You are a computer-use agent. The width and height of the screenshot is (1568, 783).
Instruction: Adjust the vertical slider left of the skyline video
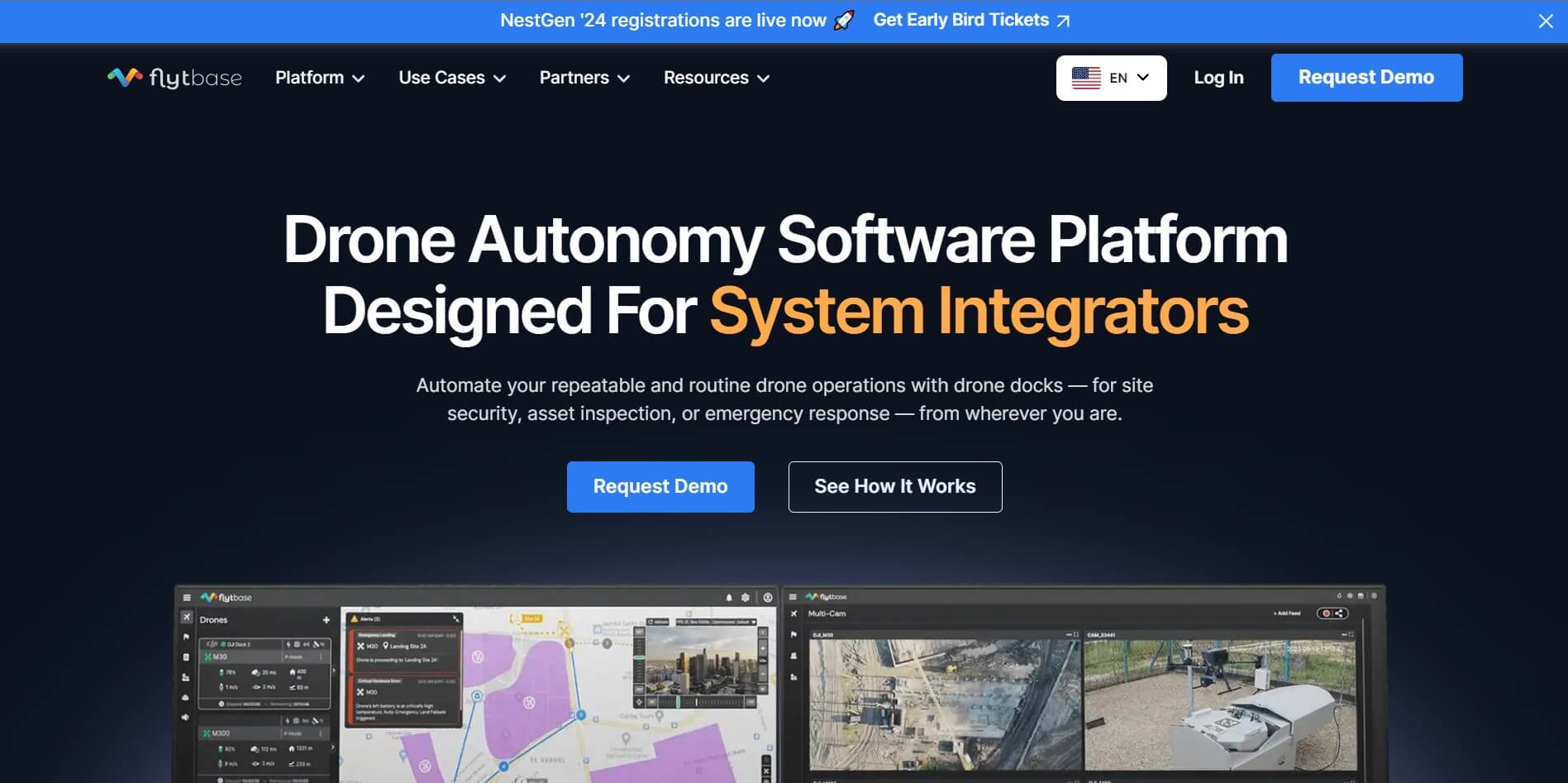click(x=638, y=661)
